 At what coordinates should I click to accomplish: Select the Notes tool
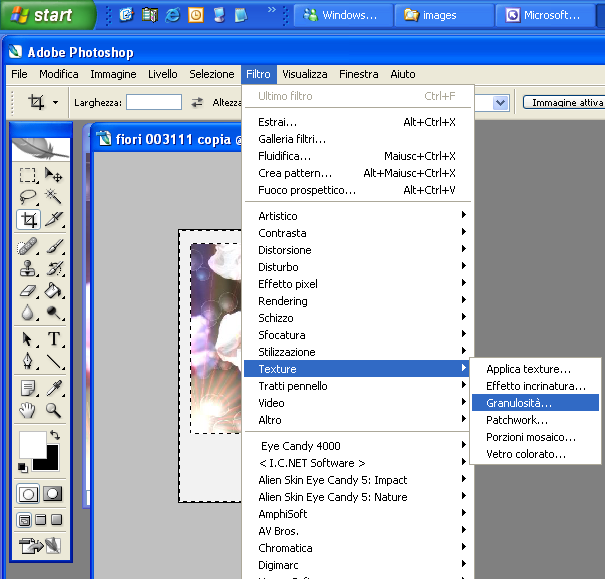[x=28, y=388]
